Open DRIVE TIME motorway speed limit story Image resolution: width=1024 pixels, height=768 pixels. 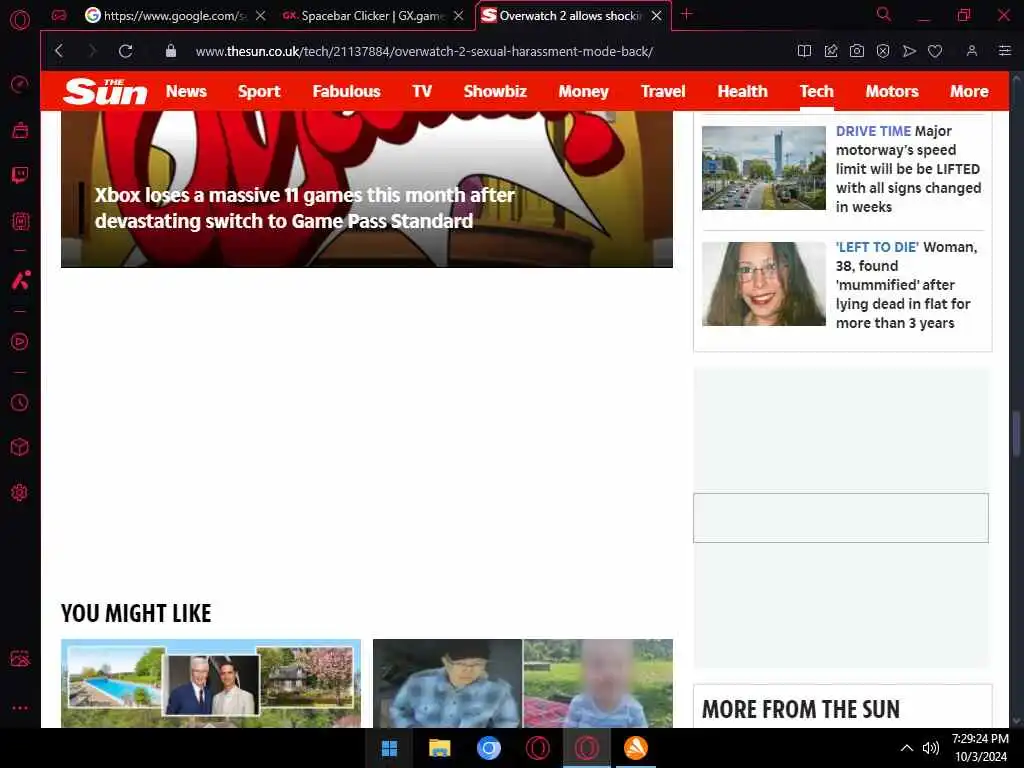click(x=908, y=168)
